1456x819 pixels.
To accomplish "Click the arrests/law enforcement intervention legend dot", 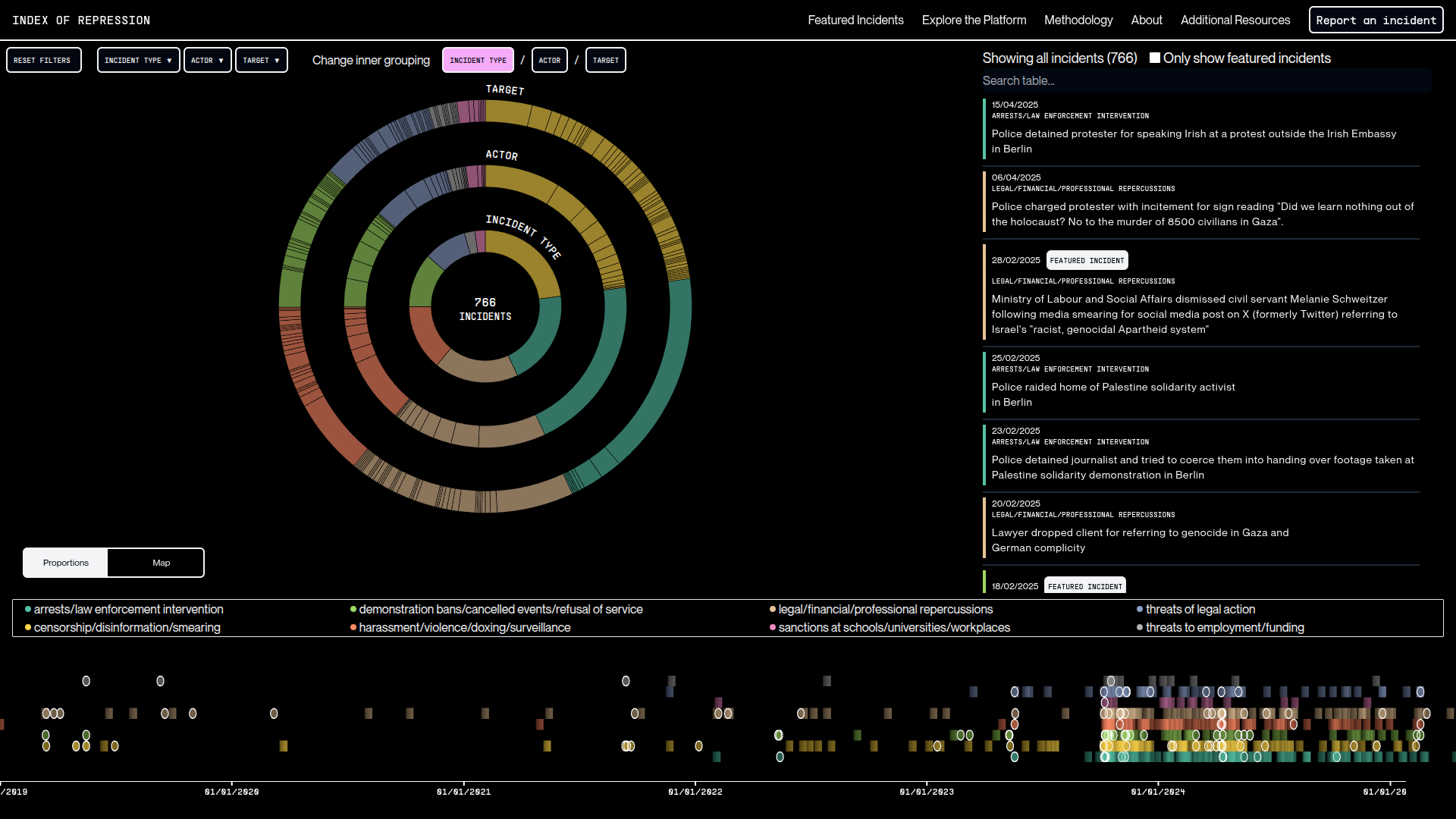I will click(28, 610).
